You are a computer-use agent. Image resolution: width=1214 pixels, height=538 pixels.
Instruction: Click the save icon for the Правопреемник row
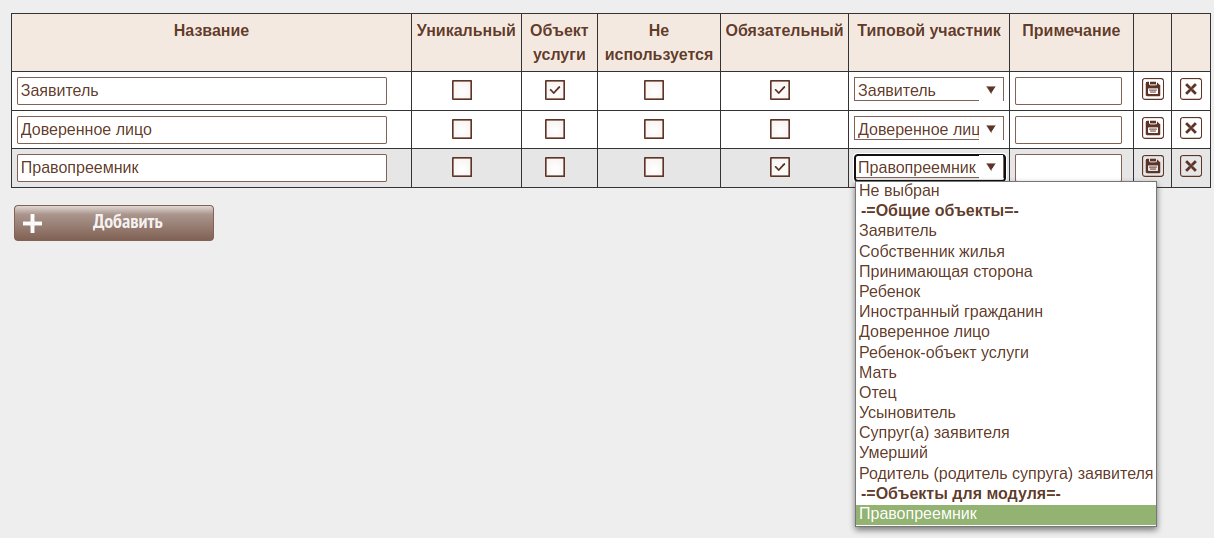[x=1153, y=167]
